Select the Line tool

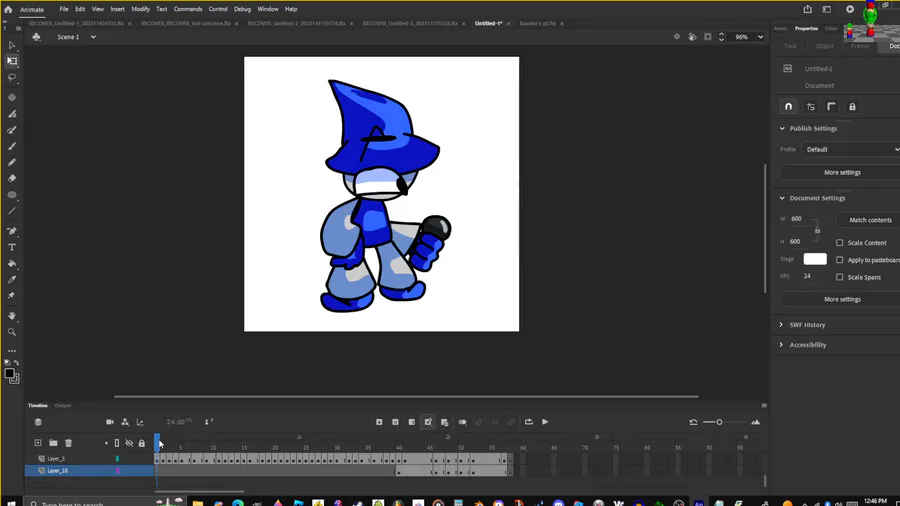coord(11,211)
